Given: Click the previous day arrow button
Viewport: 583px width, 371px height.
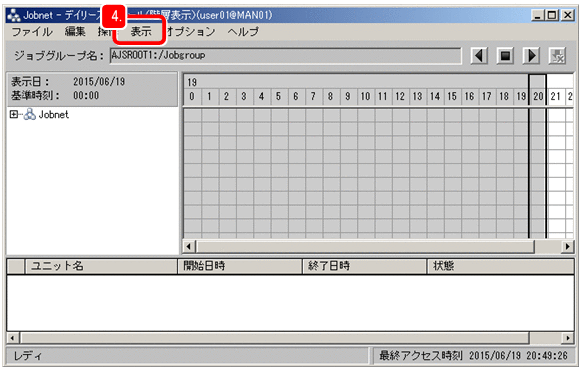Looking at the screenshot, I should (x=479, y=56).
